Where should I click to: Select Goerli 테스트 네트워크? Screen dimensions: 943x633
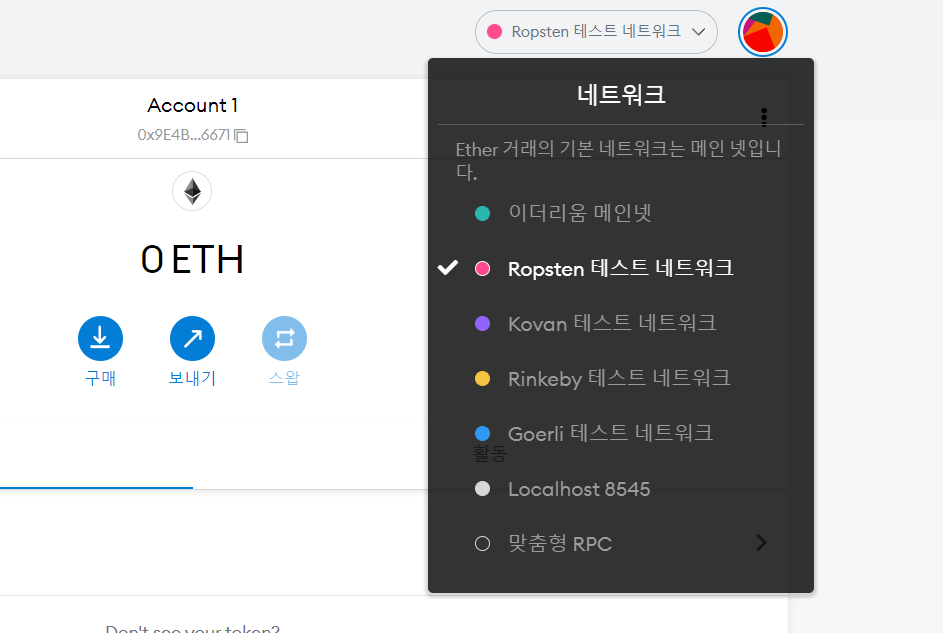[621, 433]
